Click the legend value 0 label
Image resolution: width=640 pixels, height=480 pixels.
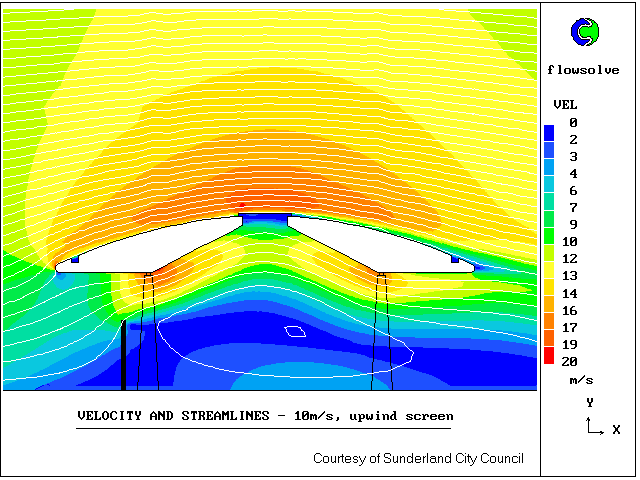pyautogui.click(x=573, y=122)
